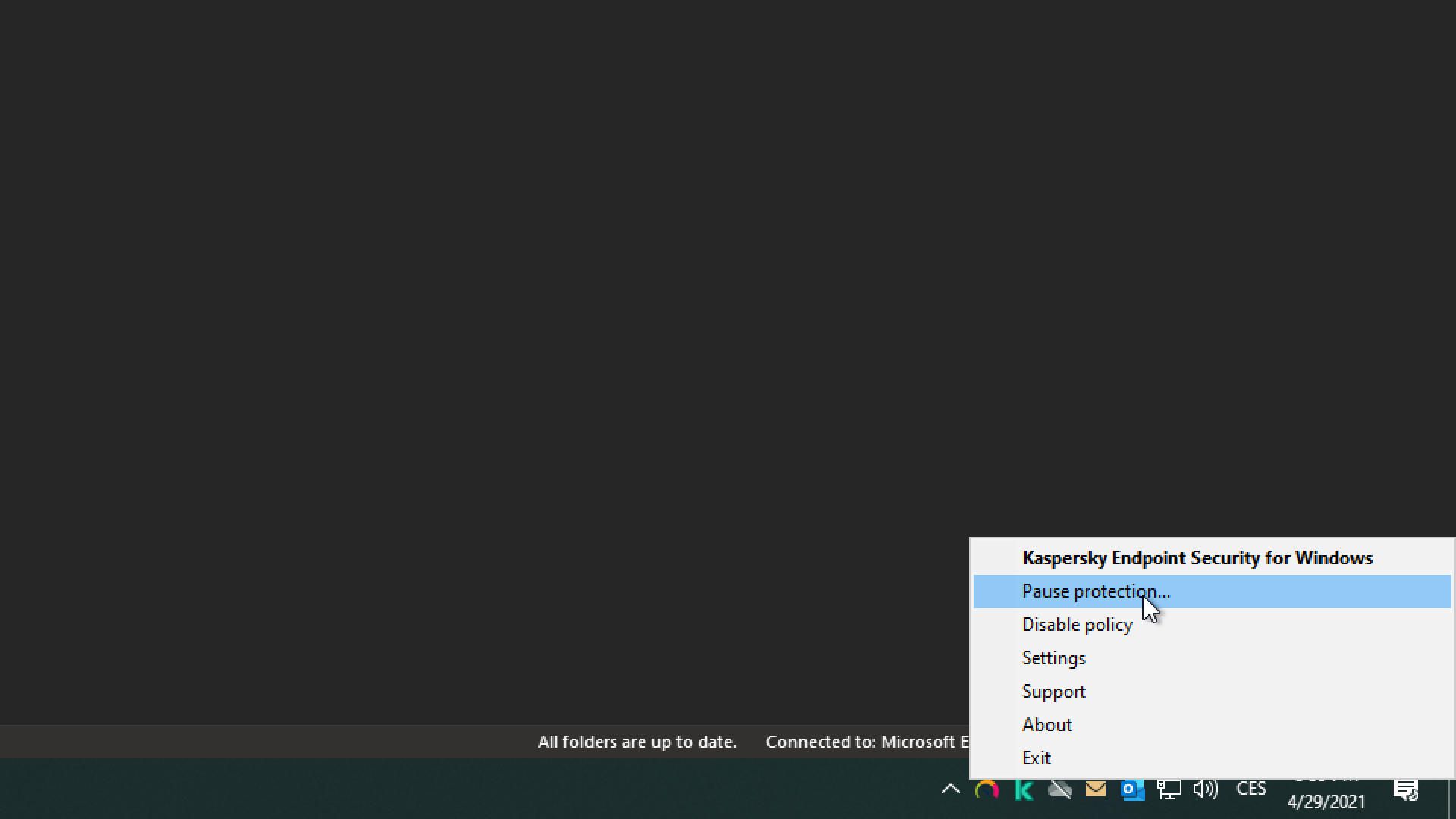1456x819 pixels.
Task: Open Settings from Kaspersky menu
Action: coord(1053,658)
